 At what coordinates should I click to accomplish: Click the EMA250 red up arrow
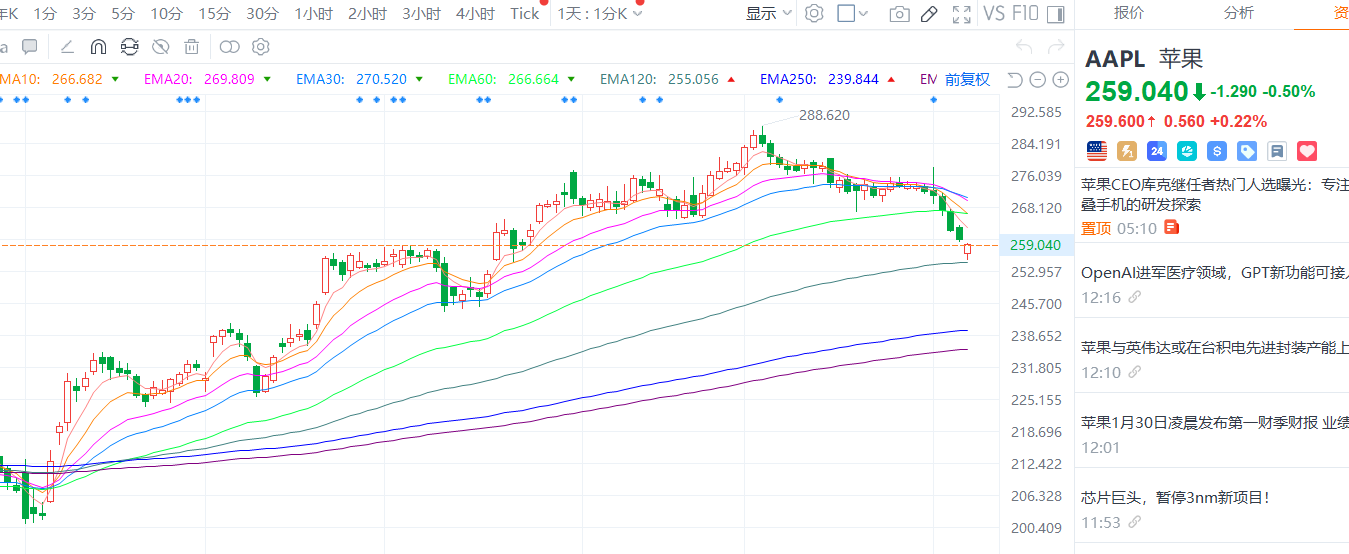tap(891, 79)
